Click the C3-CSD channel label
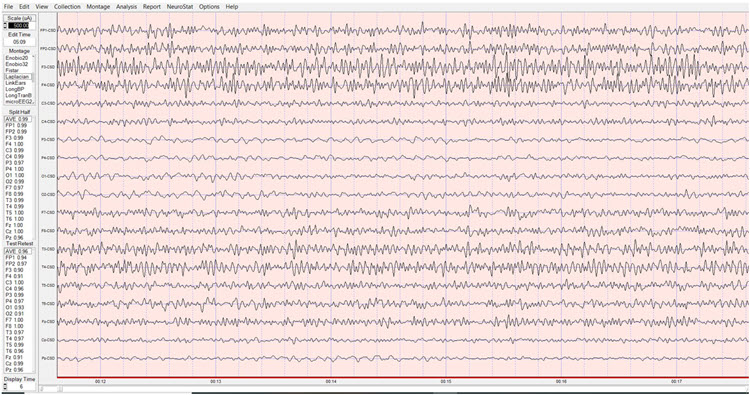Screen dimensions: 750x395 coord(49,103)
